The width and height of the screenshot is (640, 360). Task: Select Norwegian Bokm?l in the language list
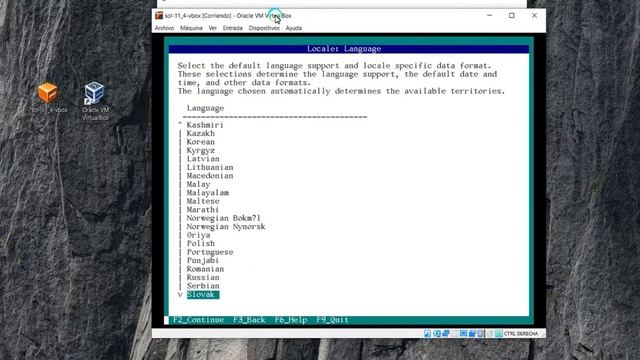[223, 218]
